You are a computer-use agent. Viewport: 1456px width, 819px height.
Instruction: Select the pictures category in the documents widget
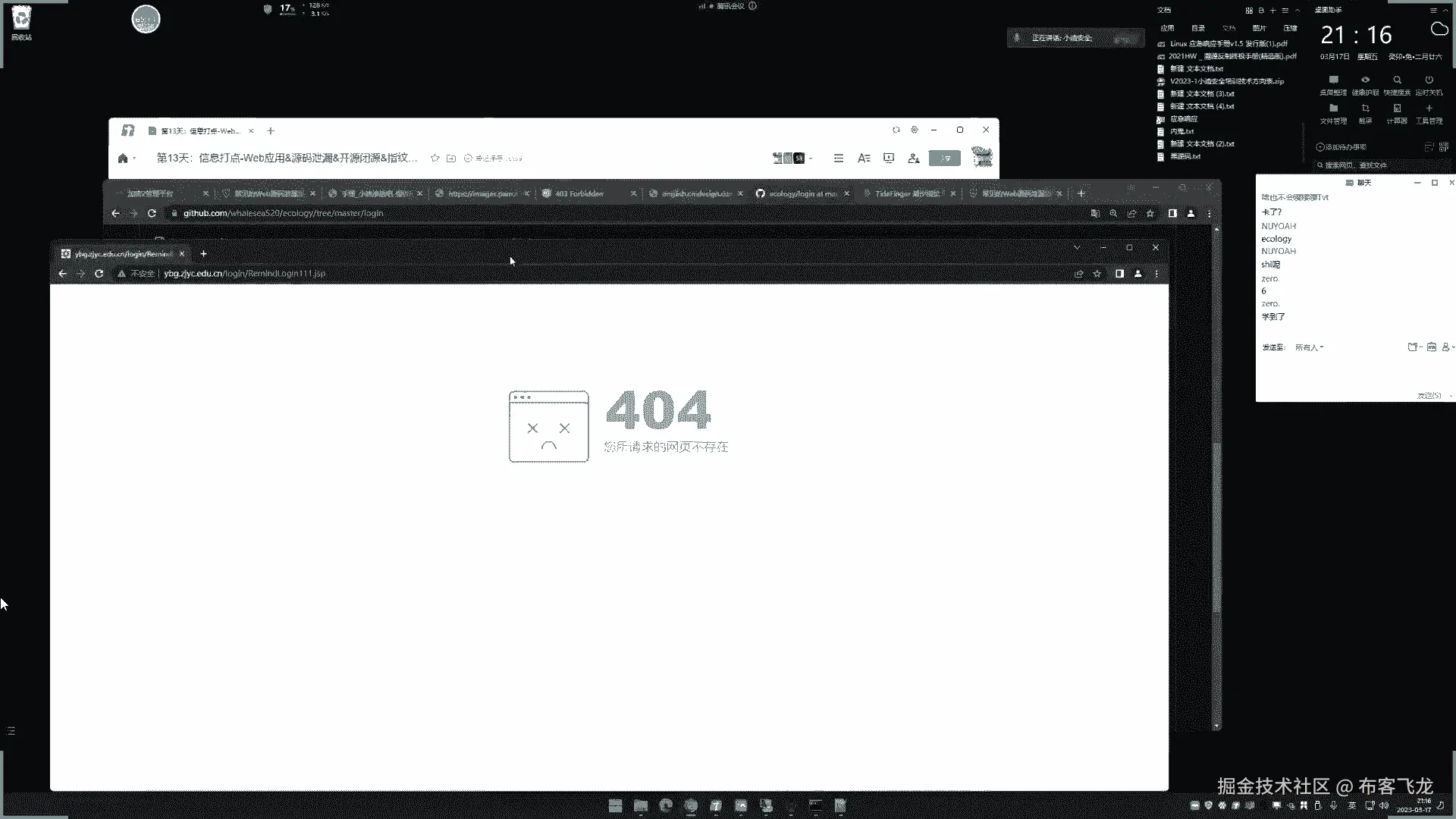1259,28
